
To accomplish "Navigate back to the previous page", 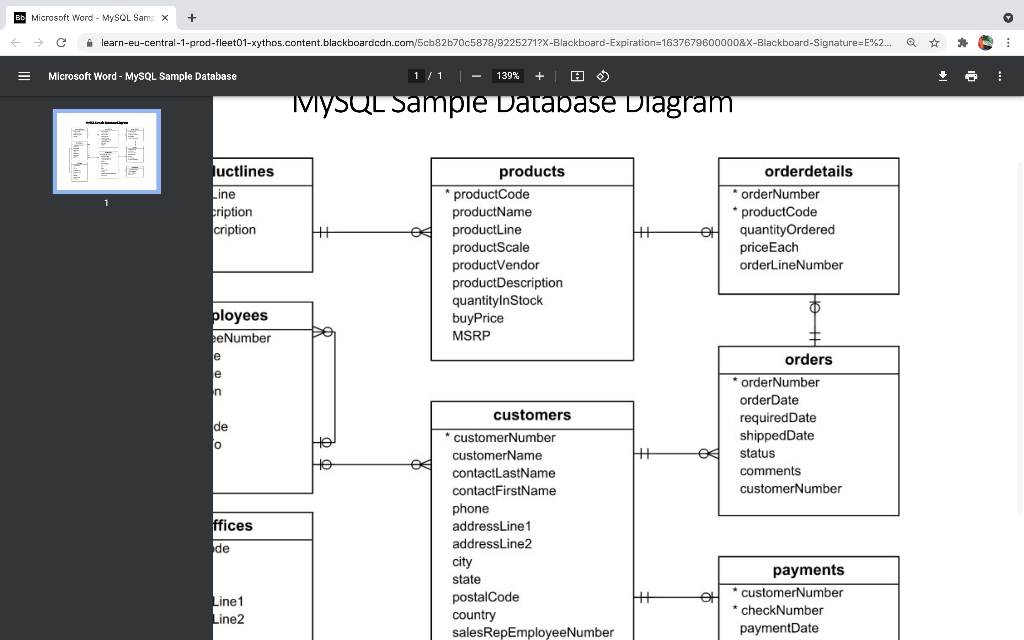I will (14, 43).
